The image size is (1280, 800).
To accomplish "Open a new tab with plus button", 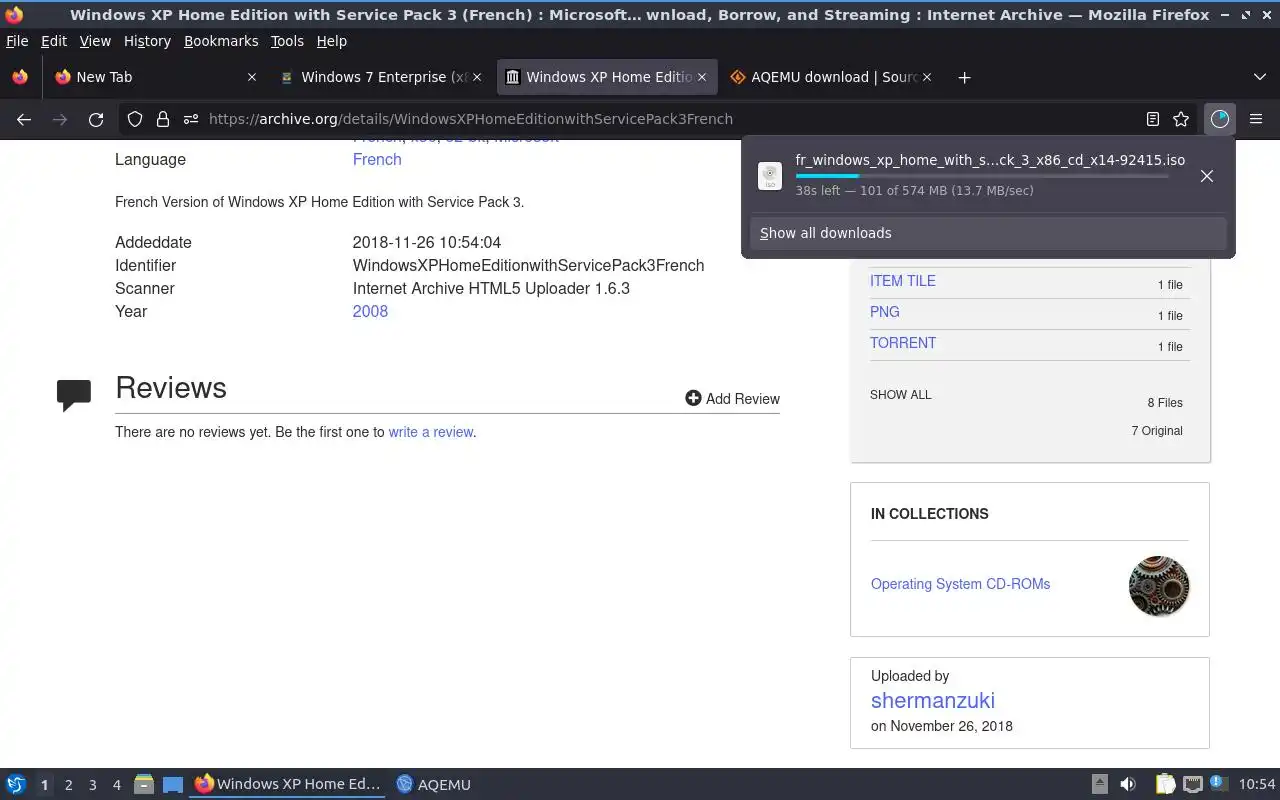I will point(964,77).
